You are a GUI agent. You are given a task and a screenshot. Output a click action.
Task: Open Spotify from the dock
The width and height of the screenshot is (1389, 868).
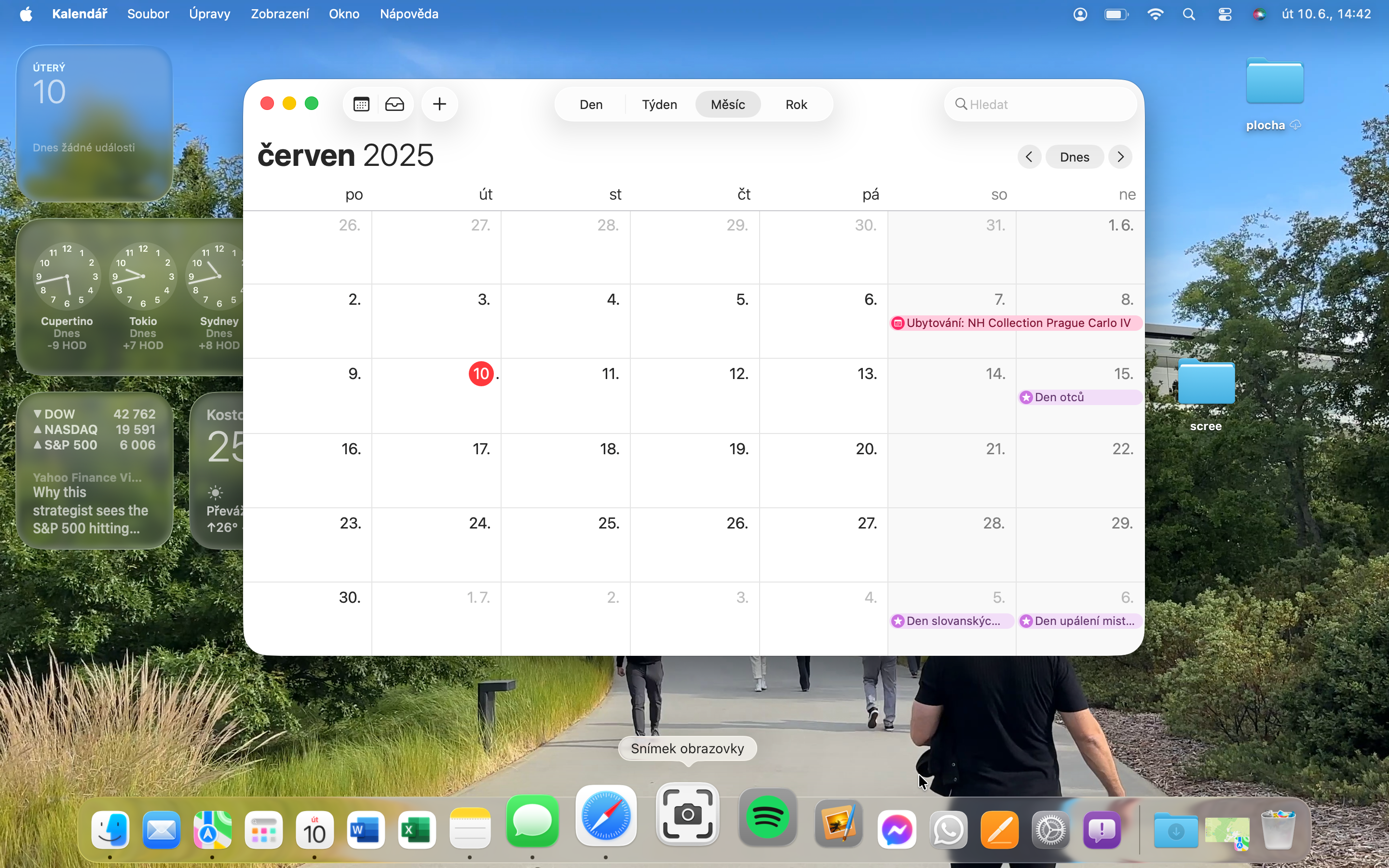coord(767,817)
